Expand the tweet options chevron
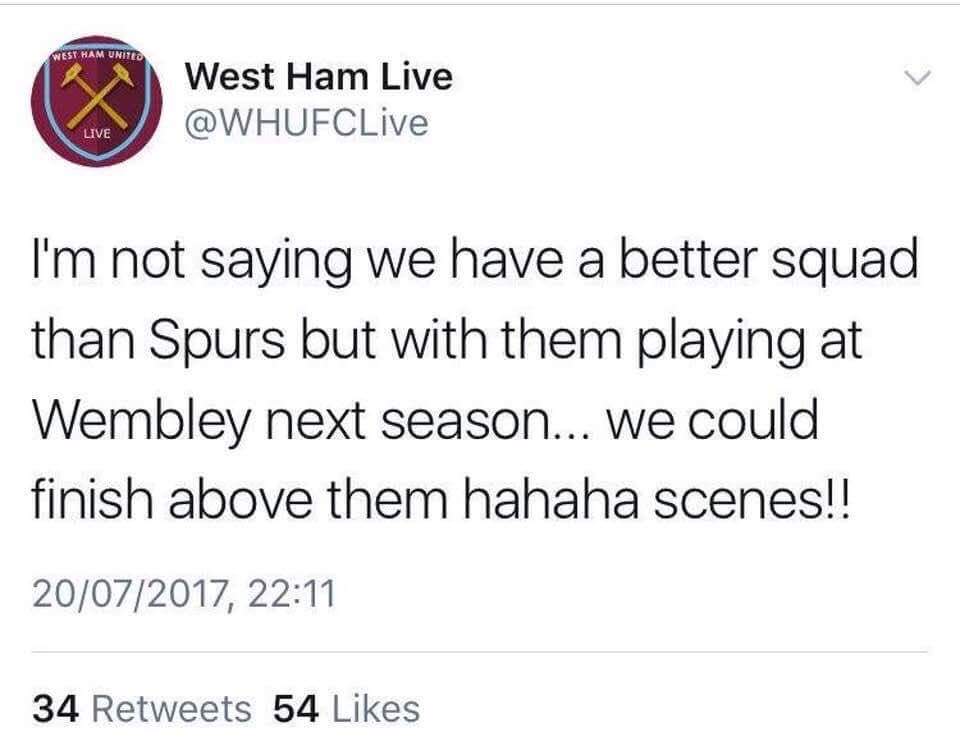960x746 pixels. coord(917,78)
